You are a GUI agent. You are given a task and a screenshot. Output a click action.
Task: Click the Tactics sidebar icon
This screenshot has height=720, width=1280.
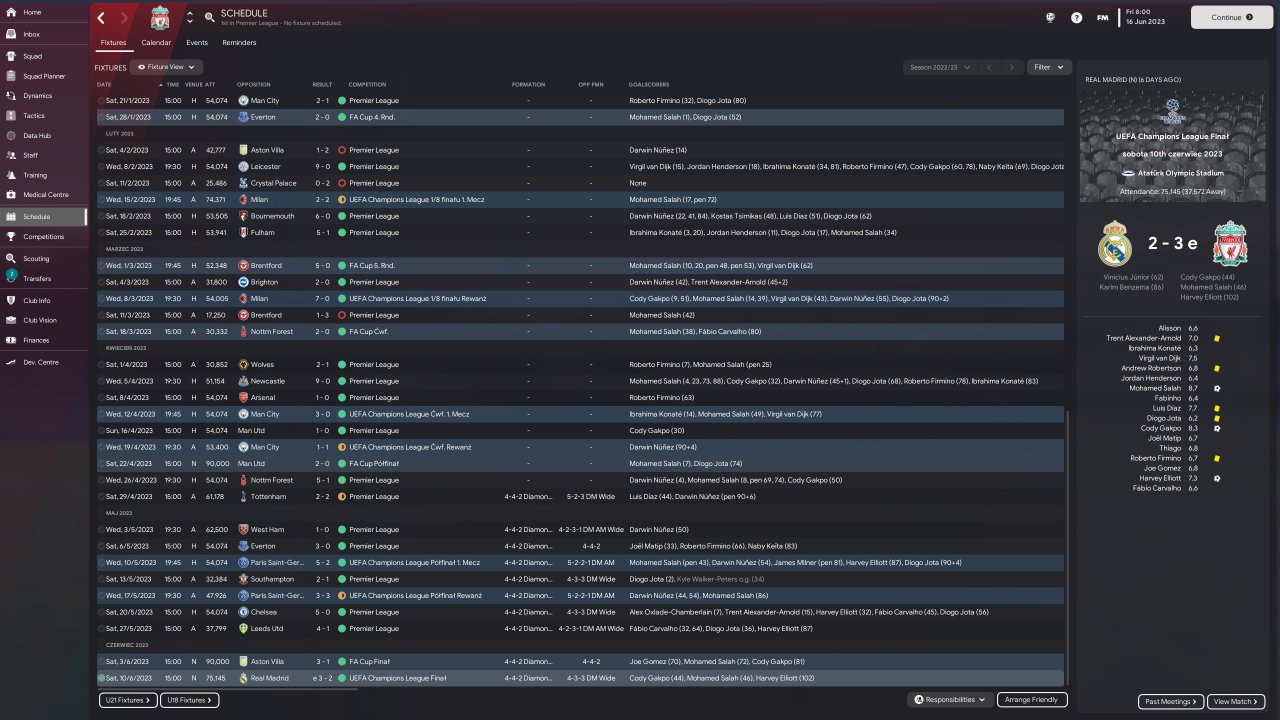[11, 115]
